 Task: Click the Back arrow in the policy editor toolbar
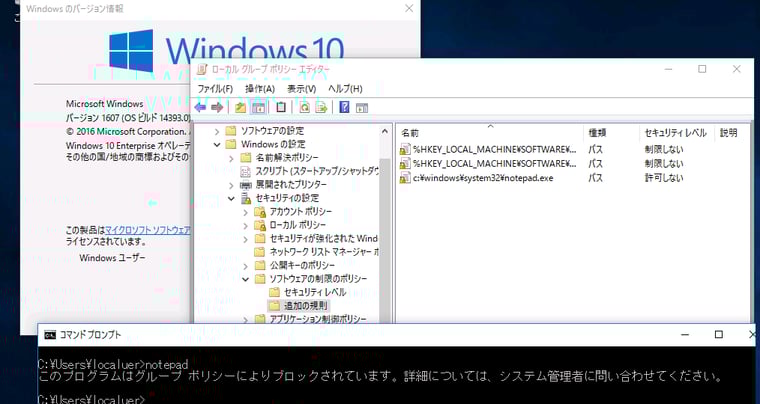point(200,108)
